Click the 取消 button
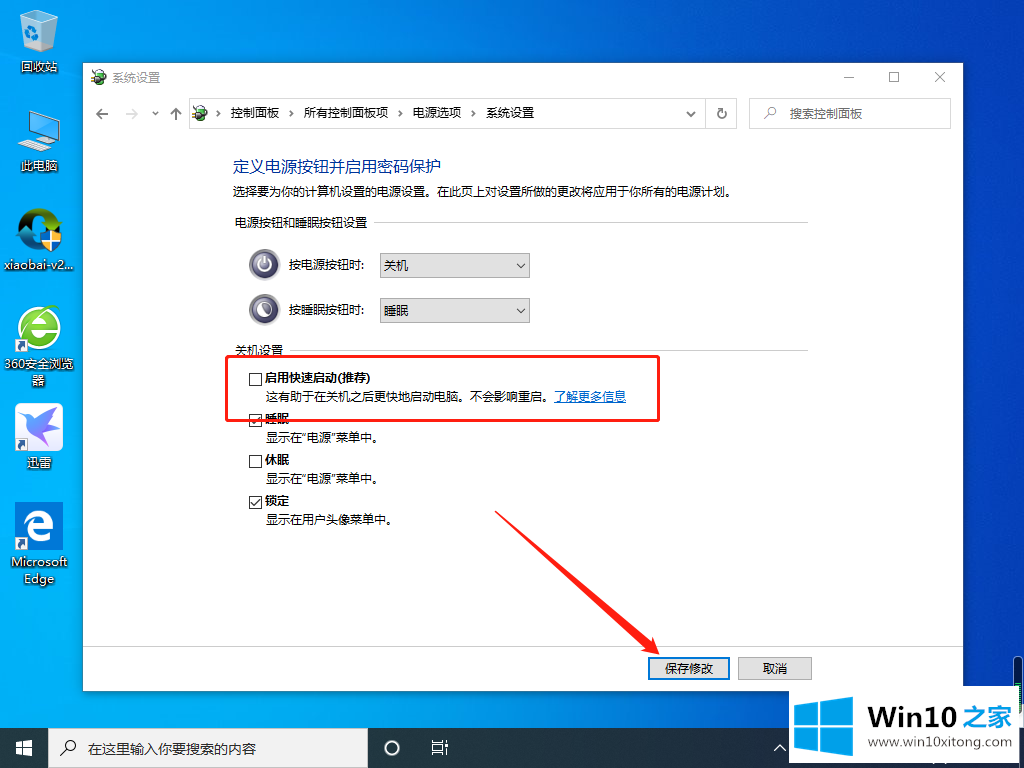The height and width of the screenshot is (768, 1024). tap(775, 668)
